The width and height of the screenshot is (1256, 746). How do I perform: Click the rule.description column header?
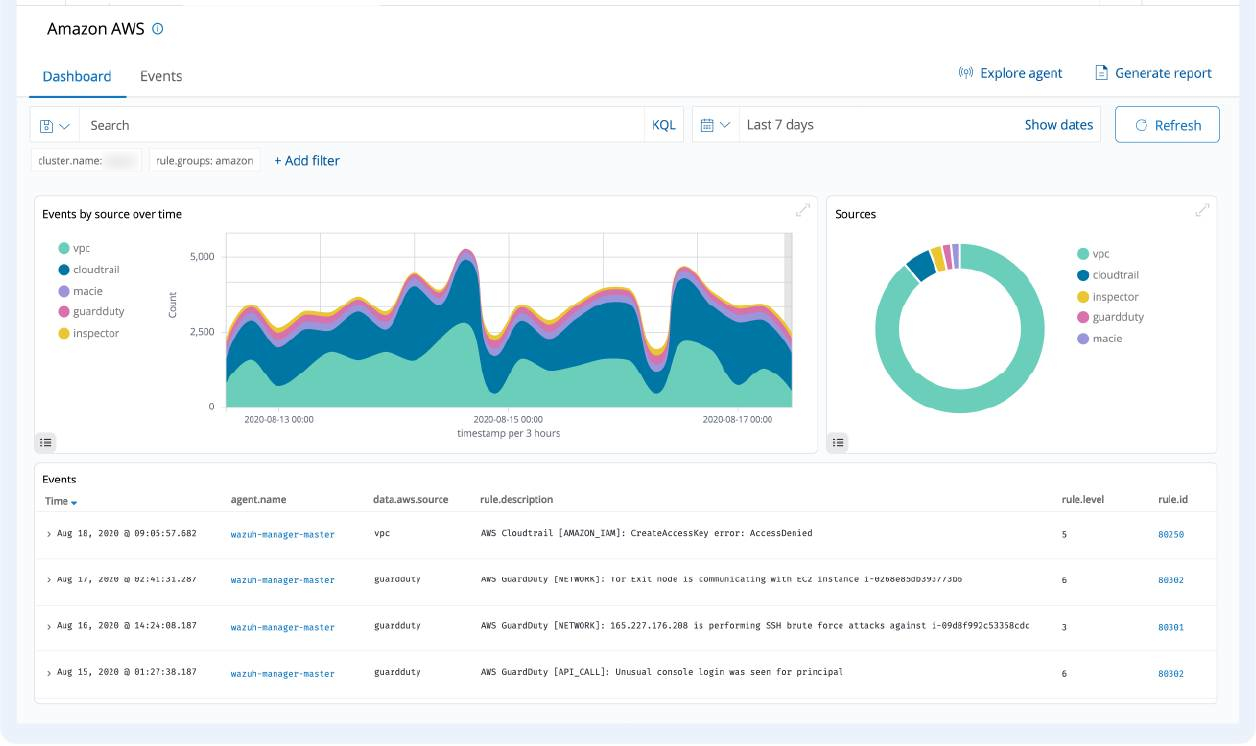click(x=517, y=499)
